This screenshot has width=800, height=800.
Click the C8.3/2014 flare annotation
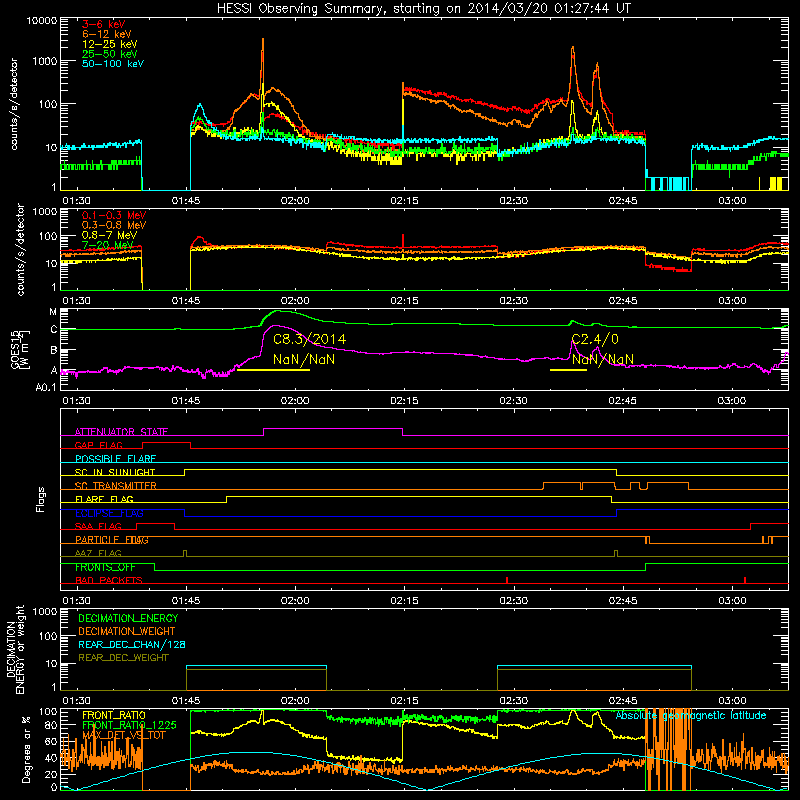(309, 339)
